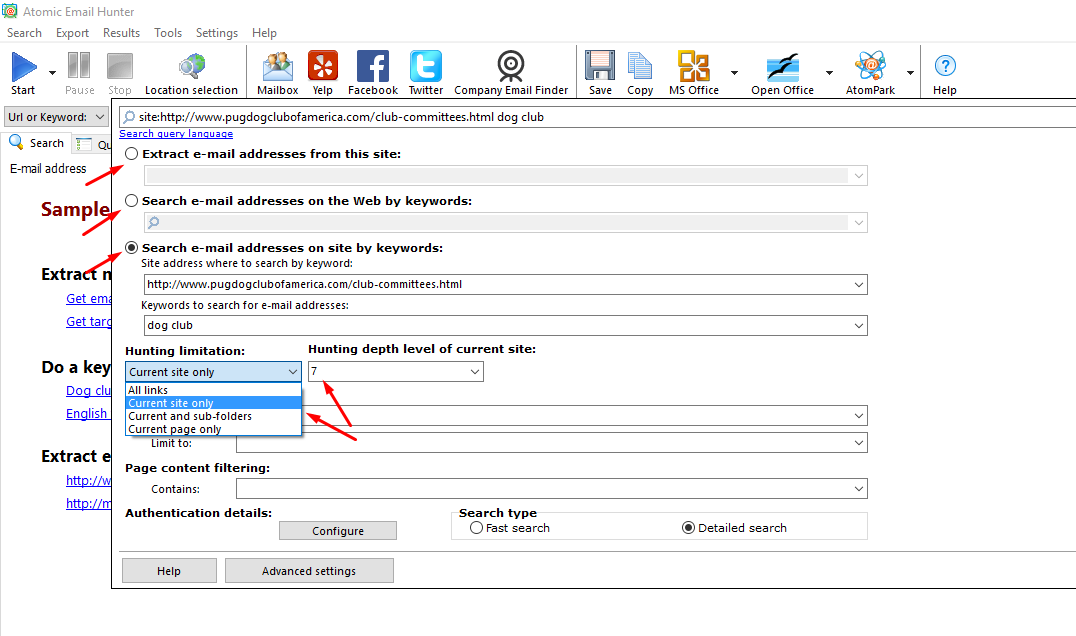1076x636 pixels.
Task: Click the magnifier icon on Search tab
Action: 16,142
